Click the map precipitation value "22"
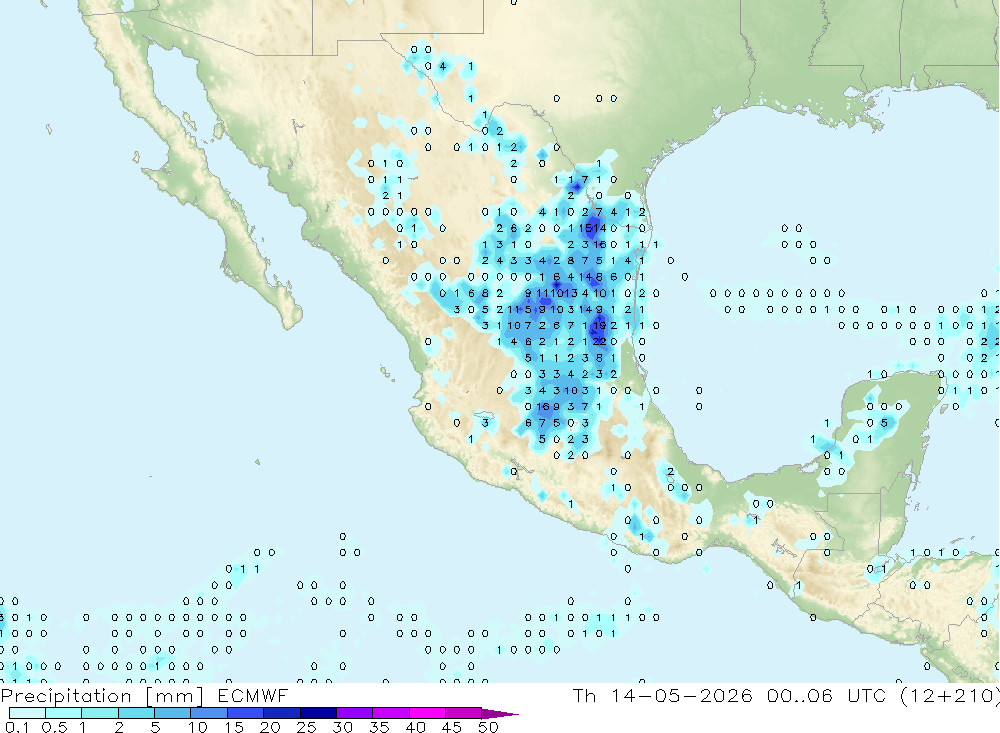The image size is (1000, 733). (x=599, y=341)
